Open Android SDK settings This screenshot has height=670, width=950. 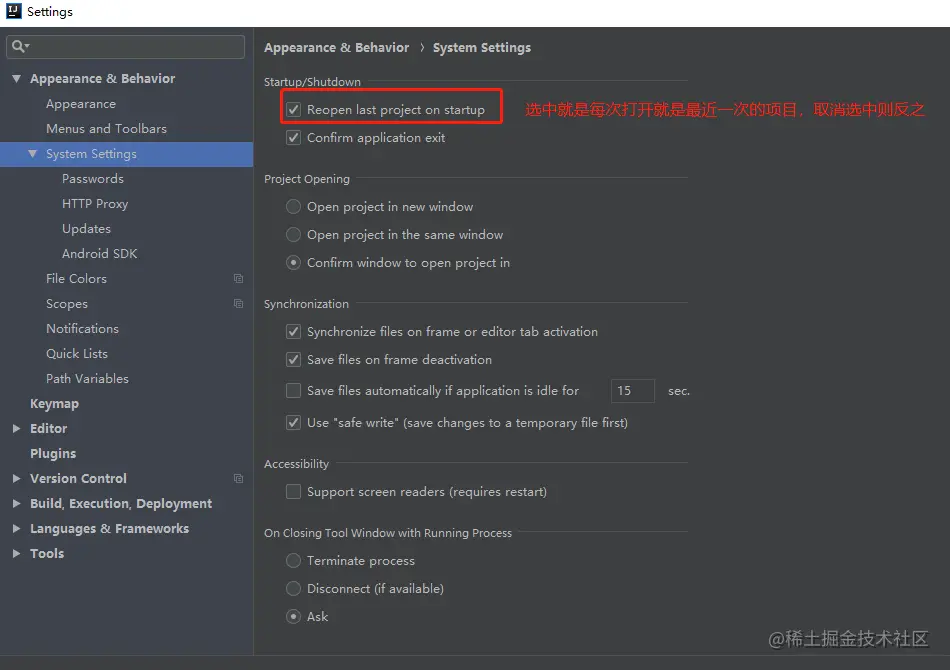pyautogui.click(x=99, y=253)
